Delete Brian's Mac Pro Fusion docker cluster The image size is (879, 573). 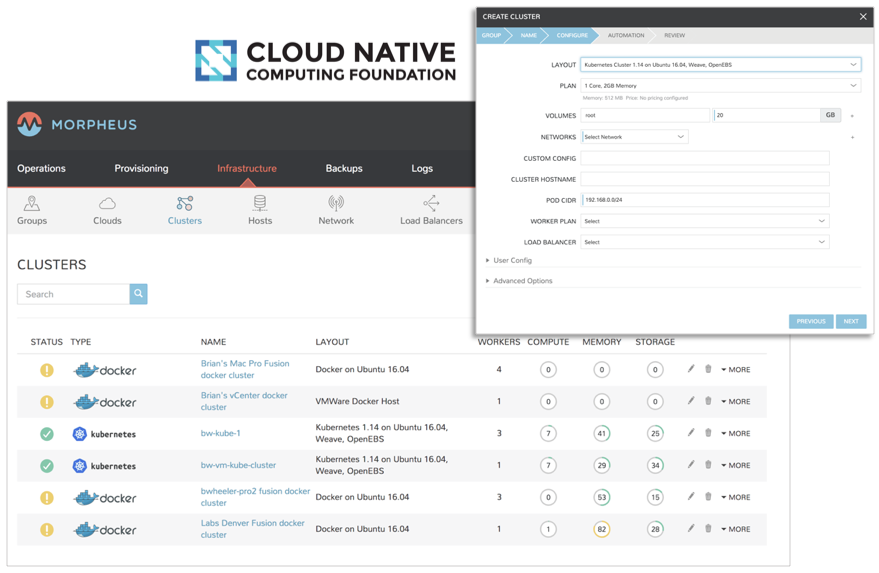[708, 368]
